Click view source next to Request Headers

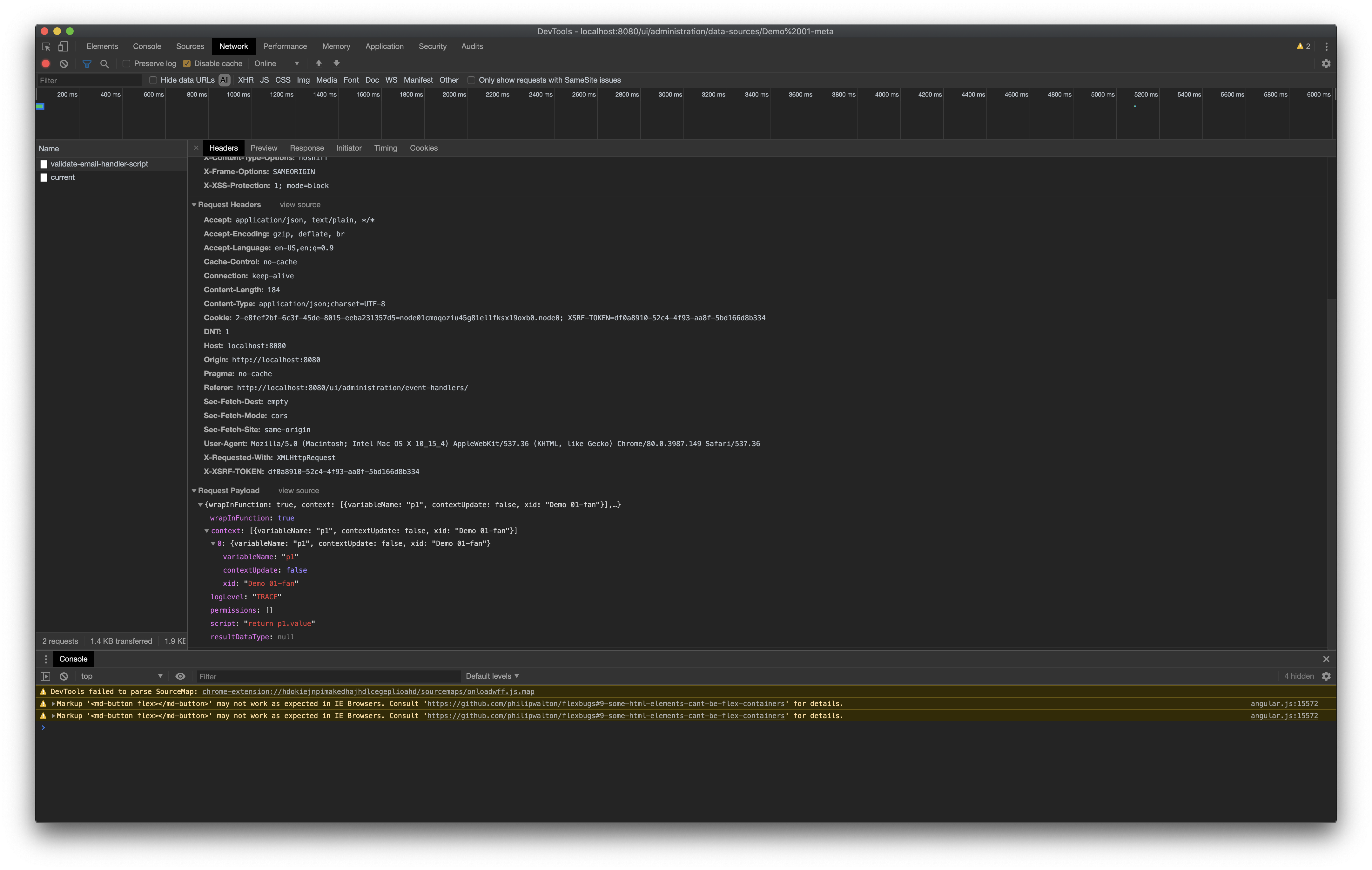coord(300,204)
